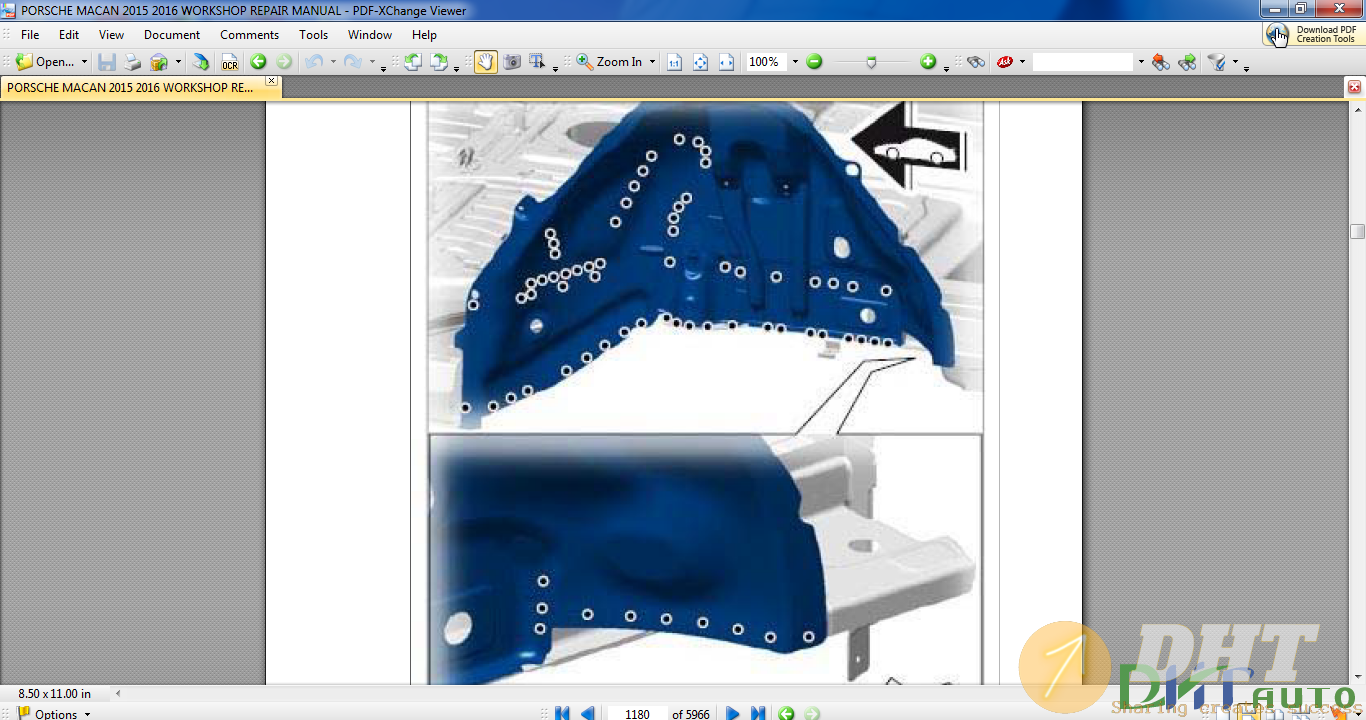Go to previous view green arrow
The width and height of the screenshot is (1366, 720).
coord(258,62)
